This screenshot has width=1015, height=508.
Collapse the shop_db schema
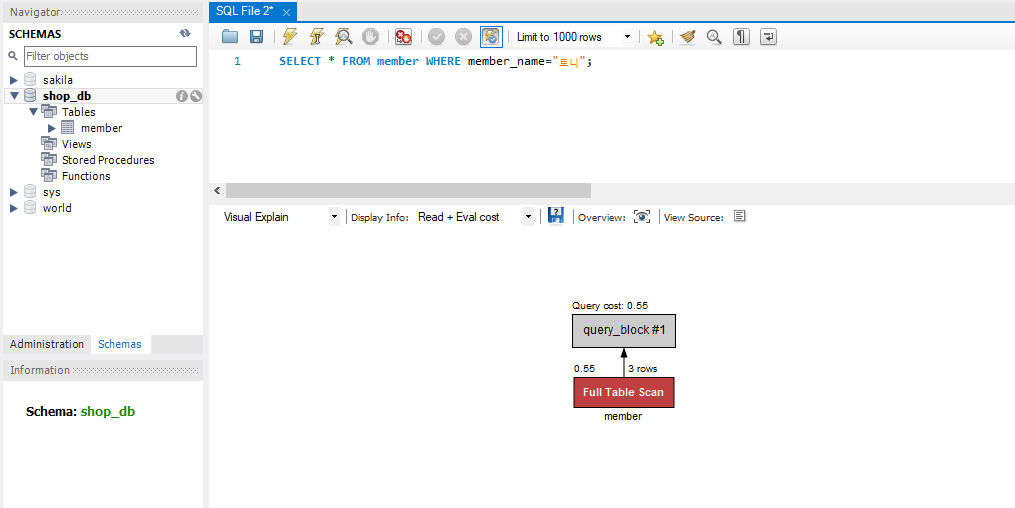pos(14,96)
